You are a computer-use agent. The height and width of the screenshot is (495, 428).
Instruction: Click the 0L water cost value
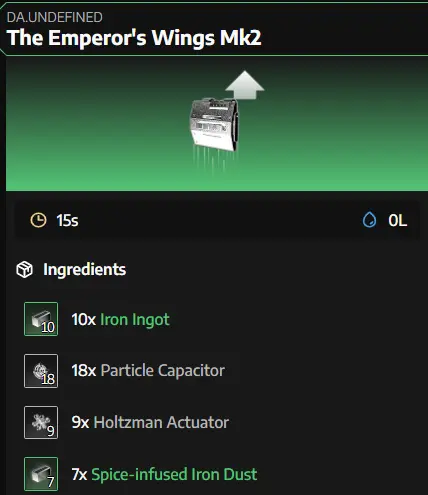tap(397, 220)
